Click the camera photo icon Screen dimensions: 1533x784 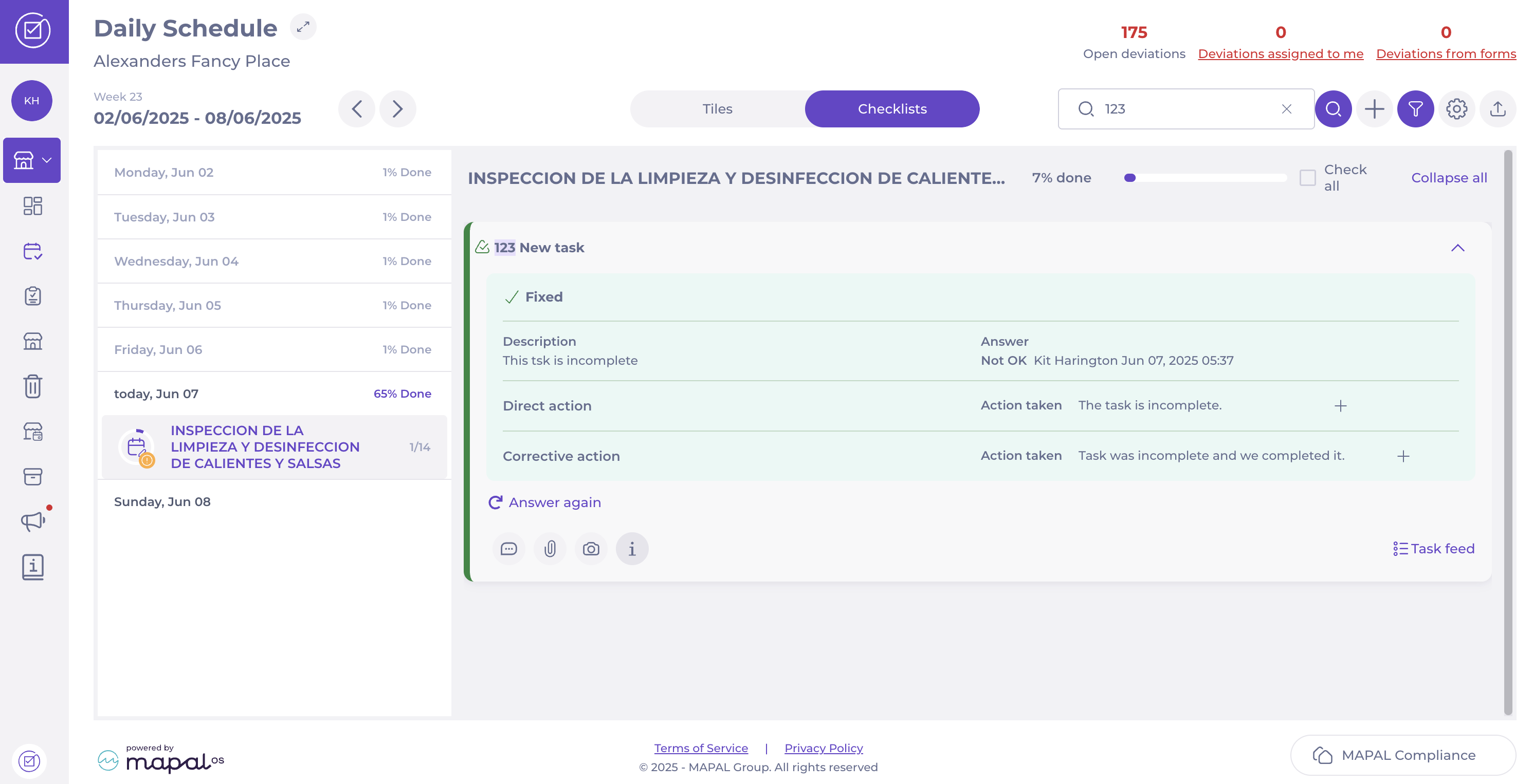click(590, 549)
